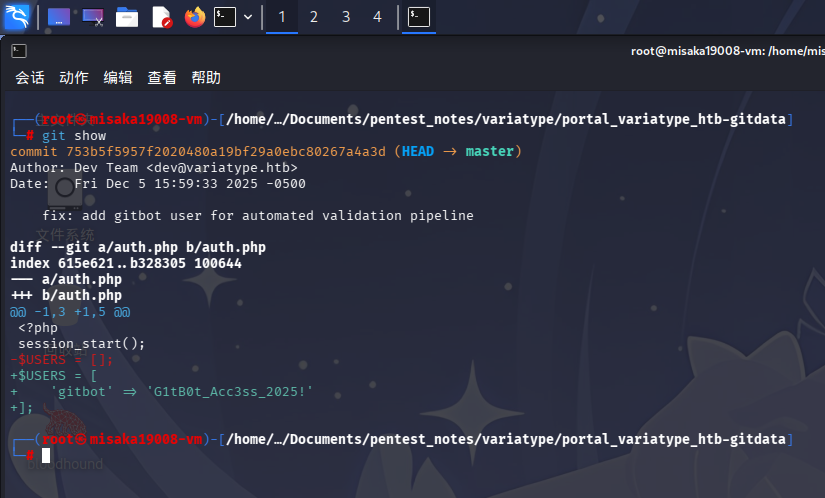The height and width of the screenshot is (498, 825).
Task: Launch Firefox from the panel
Action: (x=195, y=17)
